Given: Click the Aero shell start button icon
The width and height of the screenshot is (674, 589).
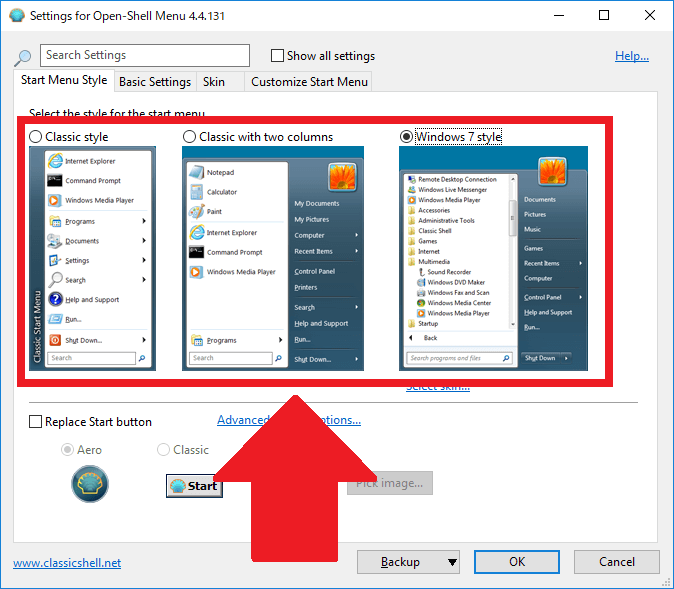Looking at the screenshot, I should coord(90,485).
